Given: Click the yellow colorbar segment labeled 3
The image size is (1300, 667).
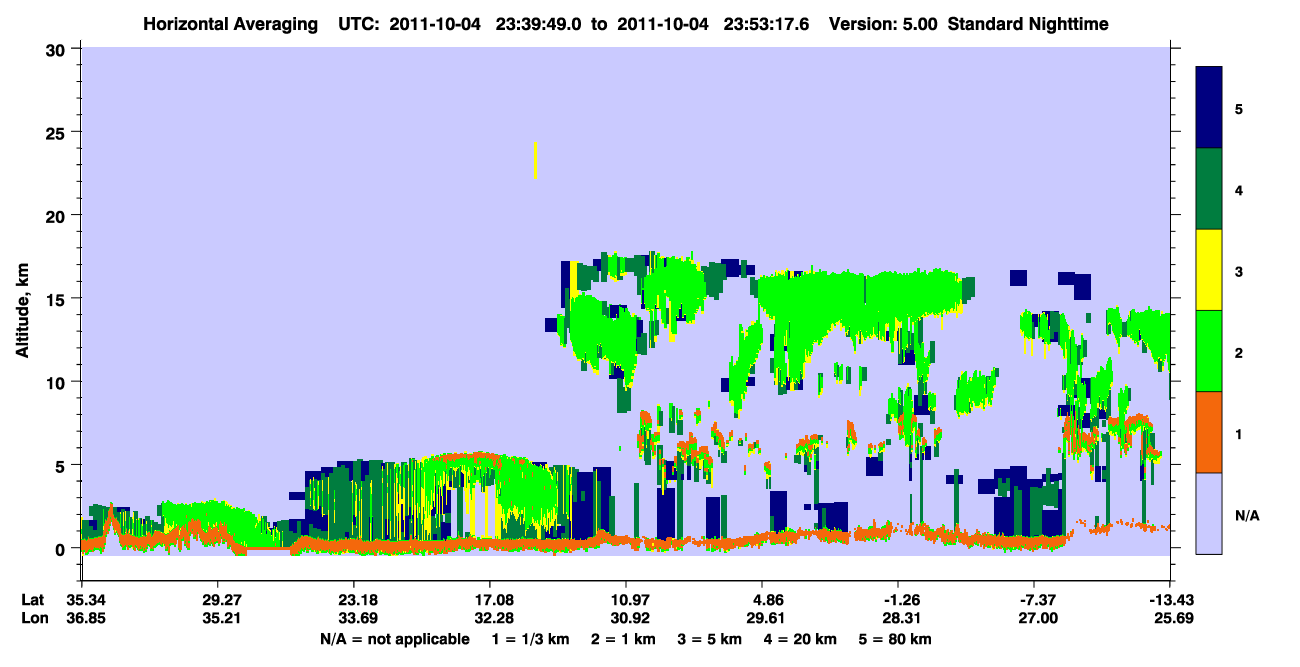Looking at the screenshot, I should (1209, 270).
